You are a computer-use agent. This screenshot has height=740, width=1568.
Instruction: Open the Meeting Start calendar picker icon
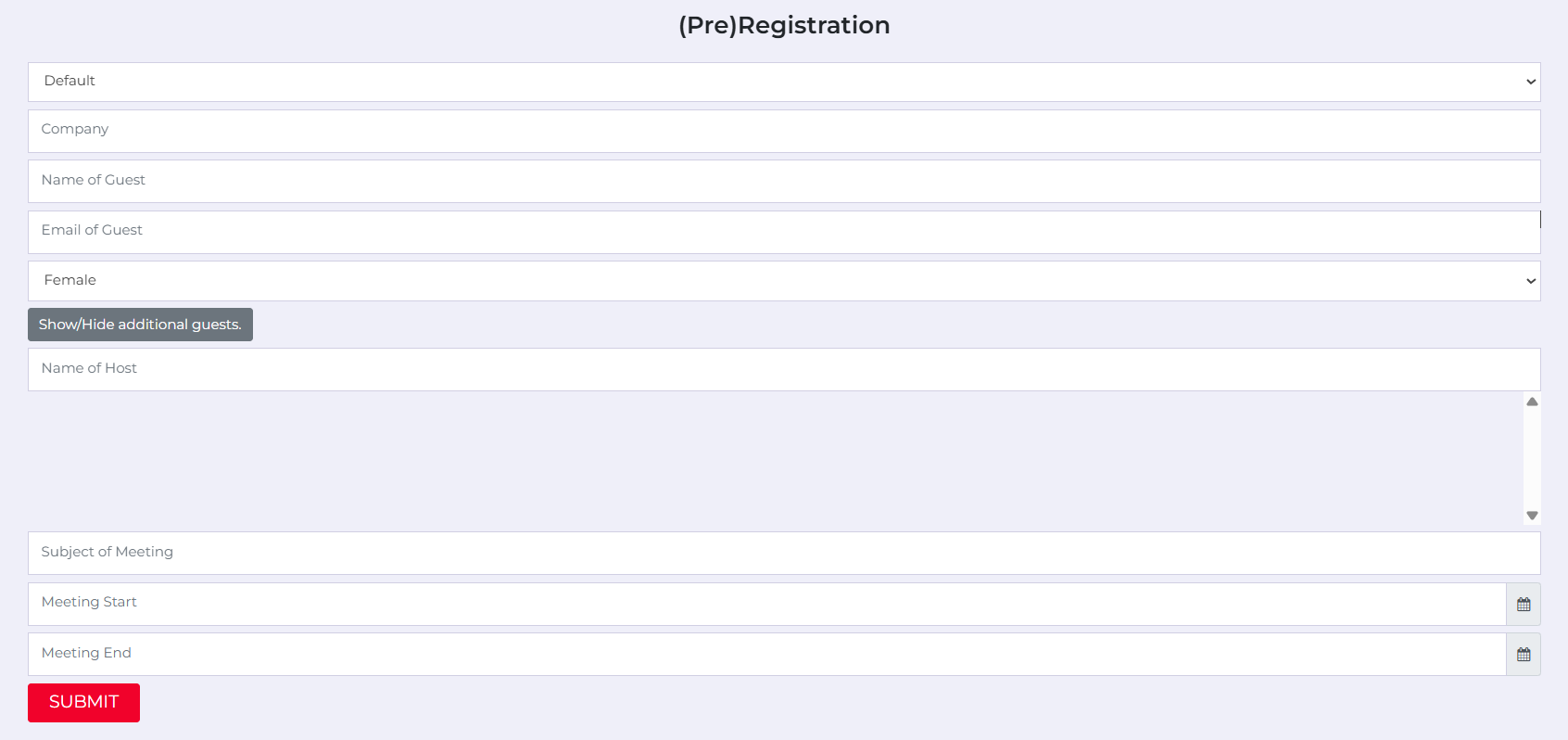1524,605
